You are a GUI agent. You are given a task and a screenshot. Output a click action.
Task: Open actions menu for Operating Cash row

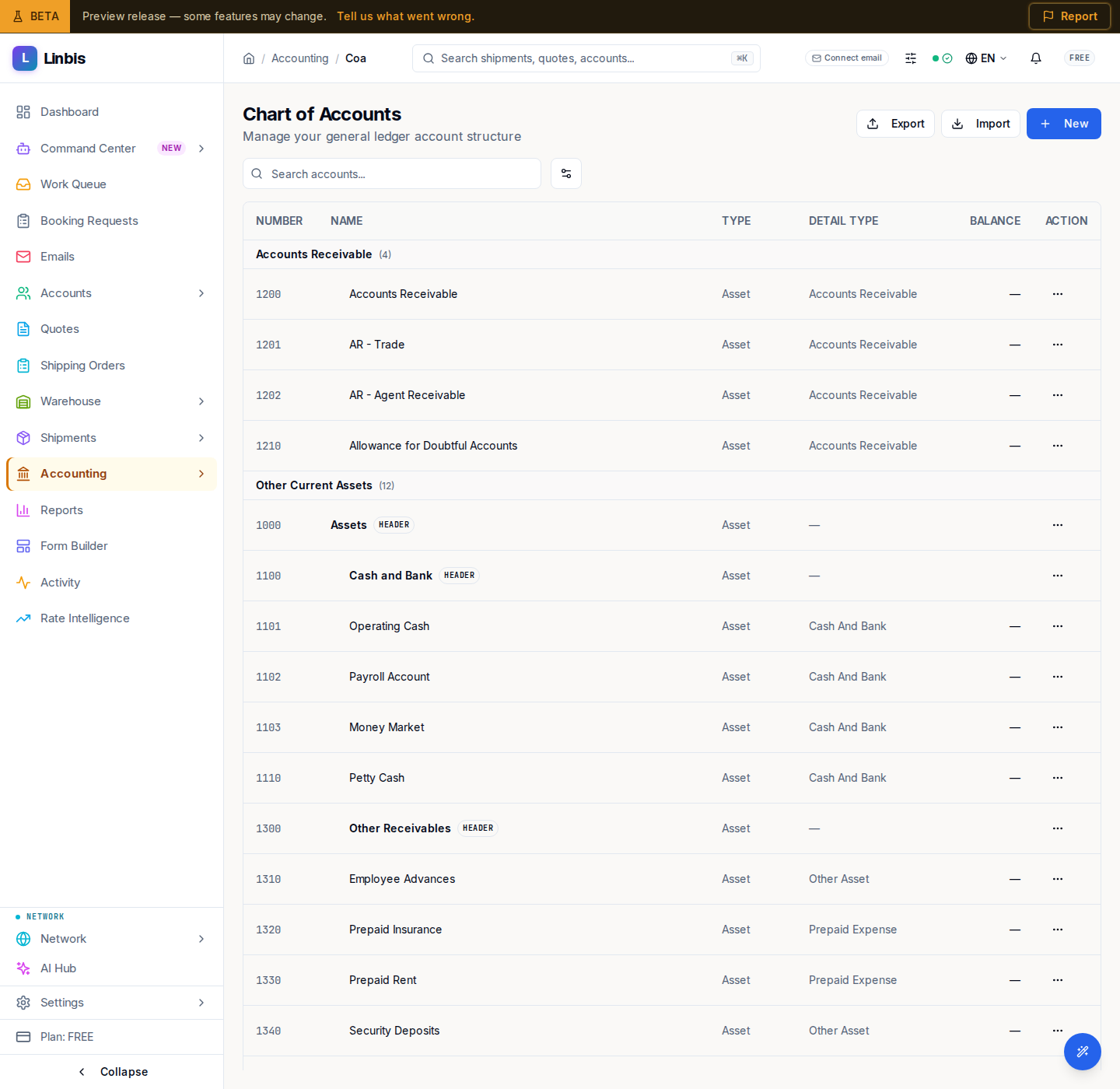(1058, 626)
